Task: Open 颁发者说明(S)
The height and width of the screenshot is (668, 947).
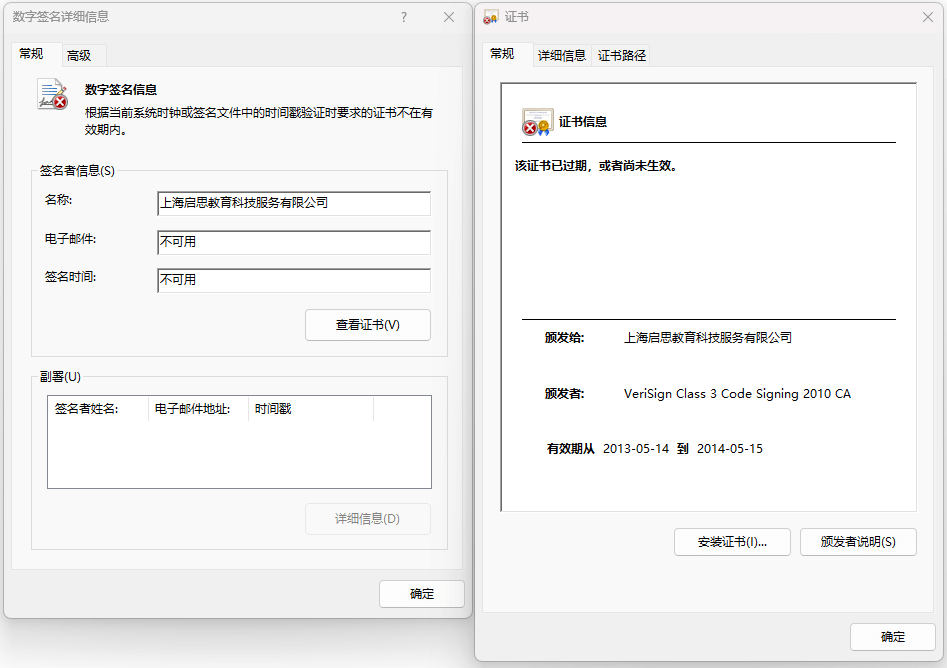Action: pos(857,542)
